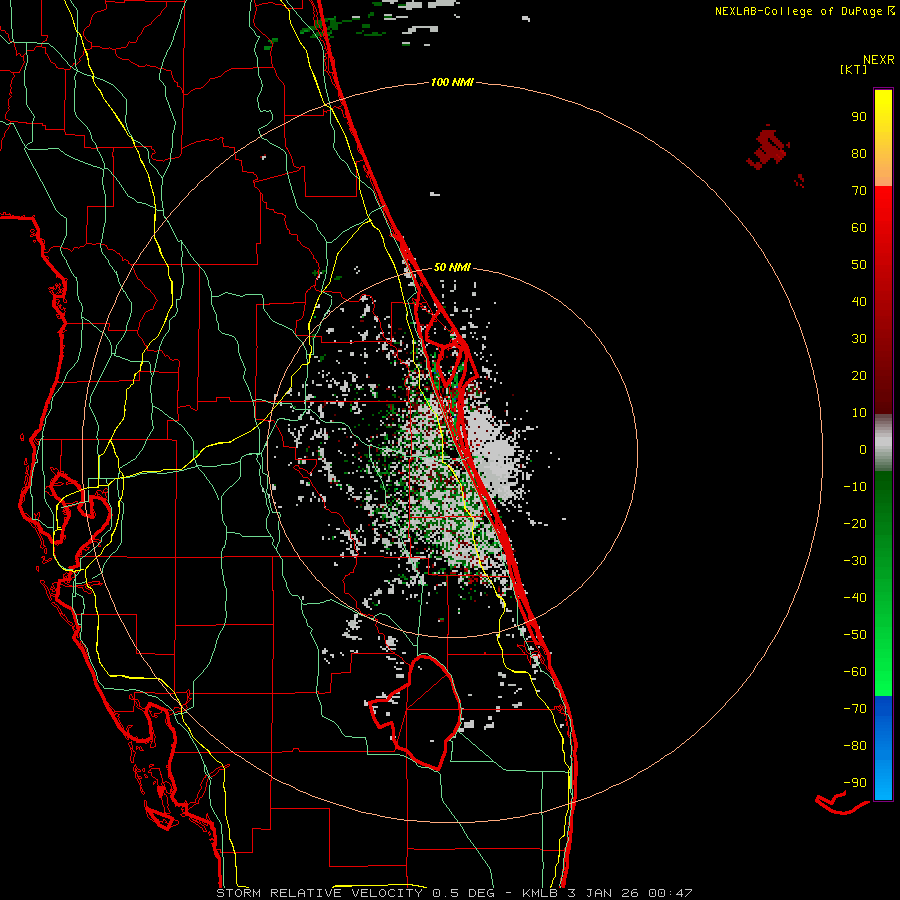
Task: Click the NEXR label above the scale
Action: click(879, 60)
